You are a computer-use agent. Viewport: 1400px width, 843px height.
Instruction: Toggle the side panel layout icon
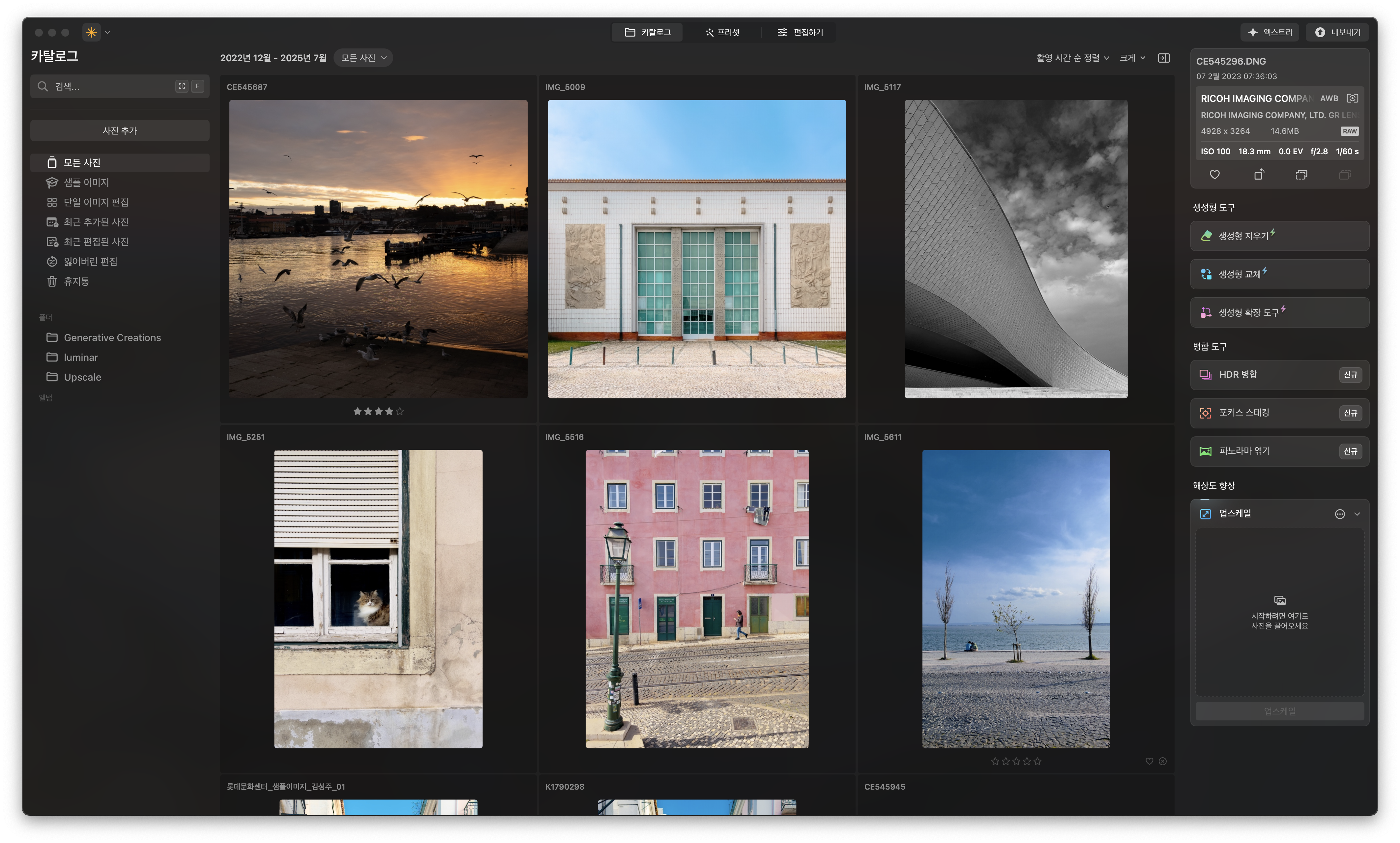coord(1164,58)
